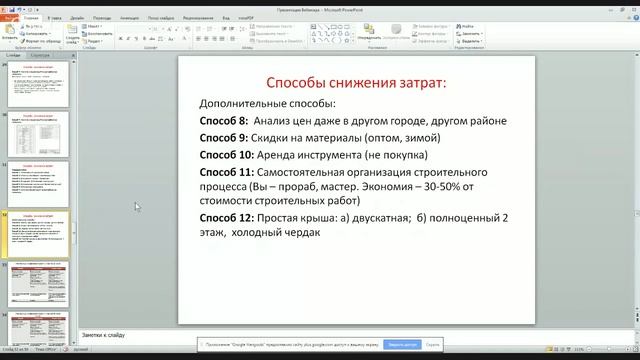The height and width of the screenshot is (360, 640).
Task: Open the Review (Рецензирование) ribbon tab
Action: pyautogui.click(x=198, y=18)
